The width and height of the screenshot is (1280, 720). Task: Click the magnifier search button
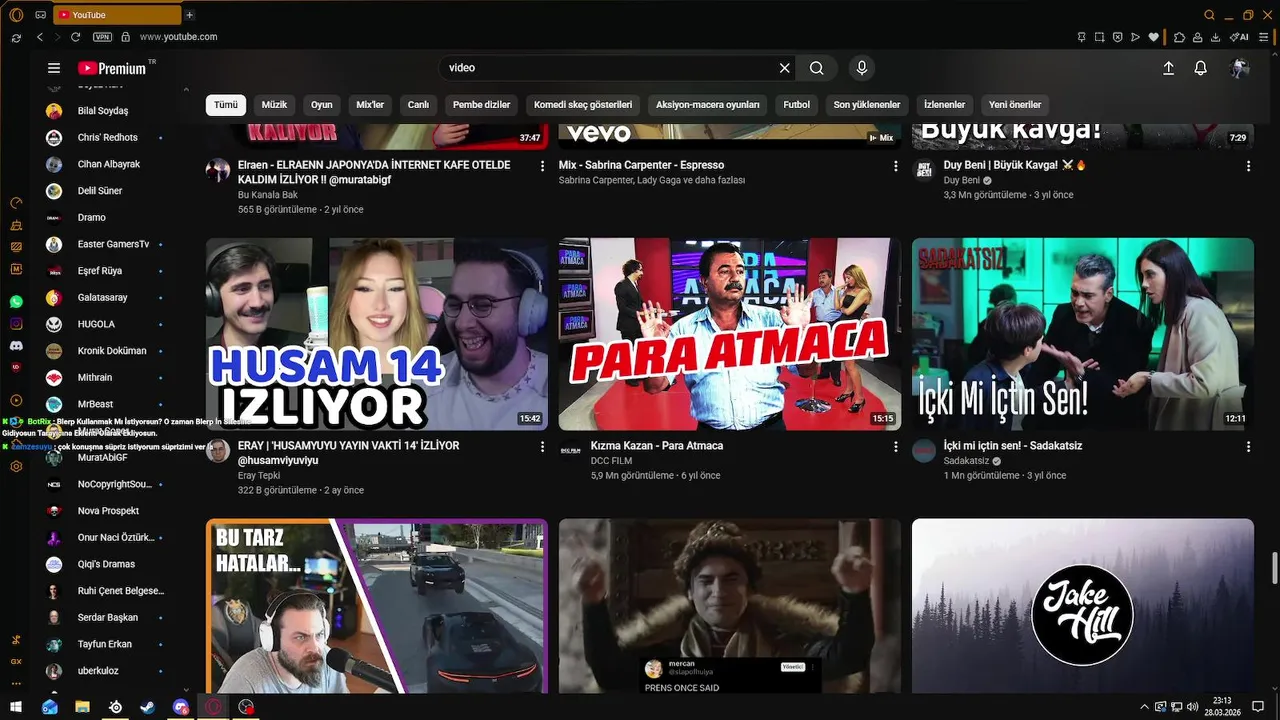point(817,68)
